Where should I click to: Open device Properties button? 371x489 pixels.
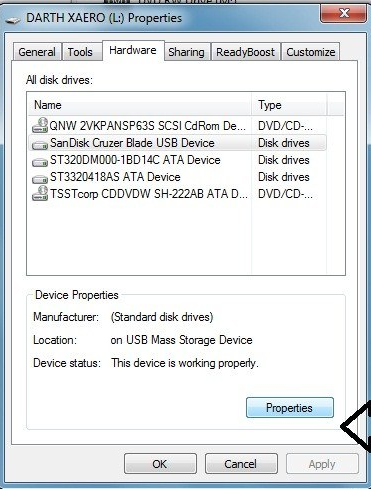tap(290, 408)
